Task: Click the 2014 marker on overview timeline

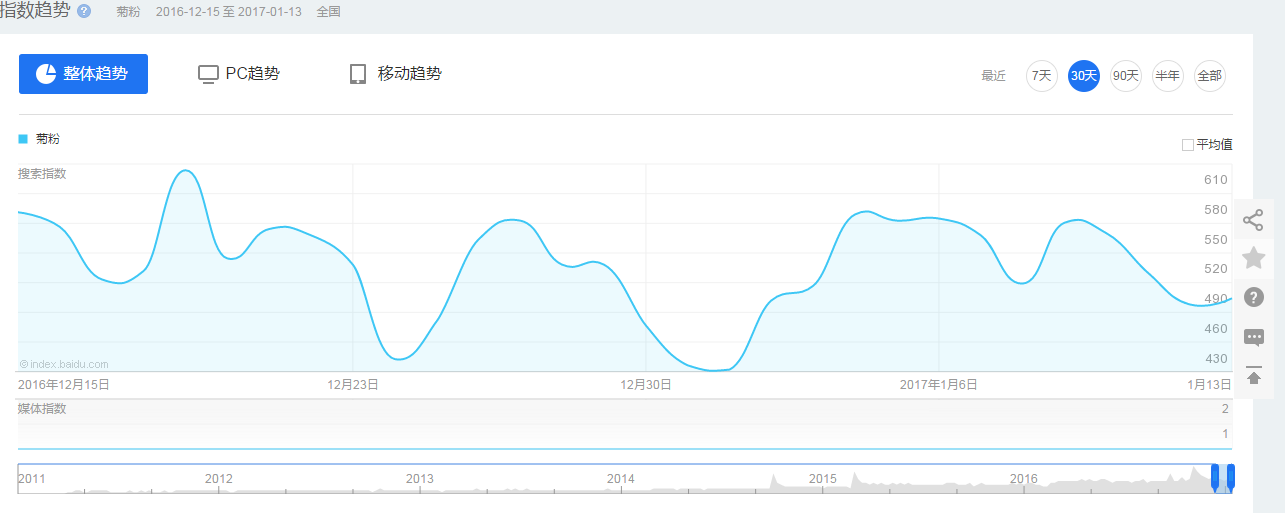Action: point(620,479)
